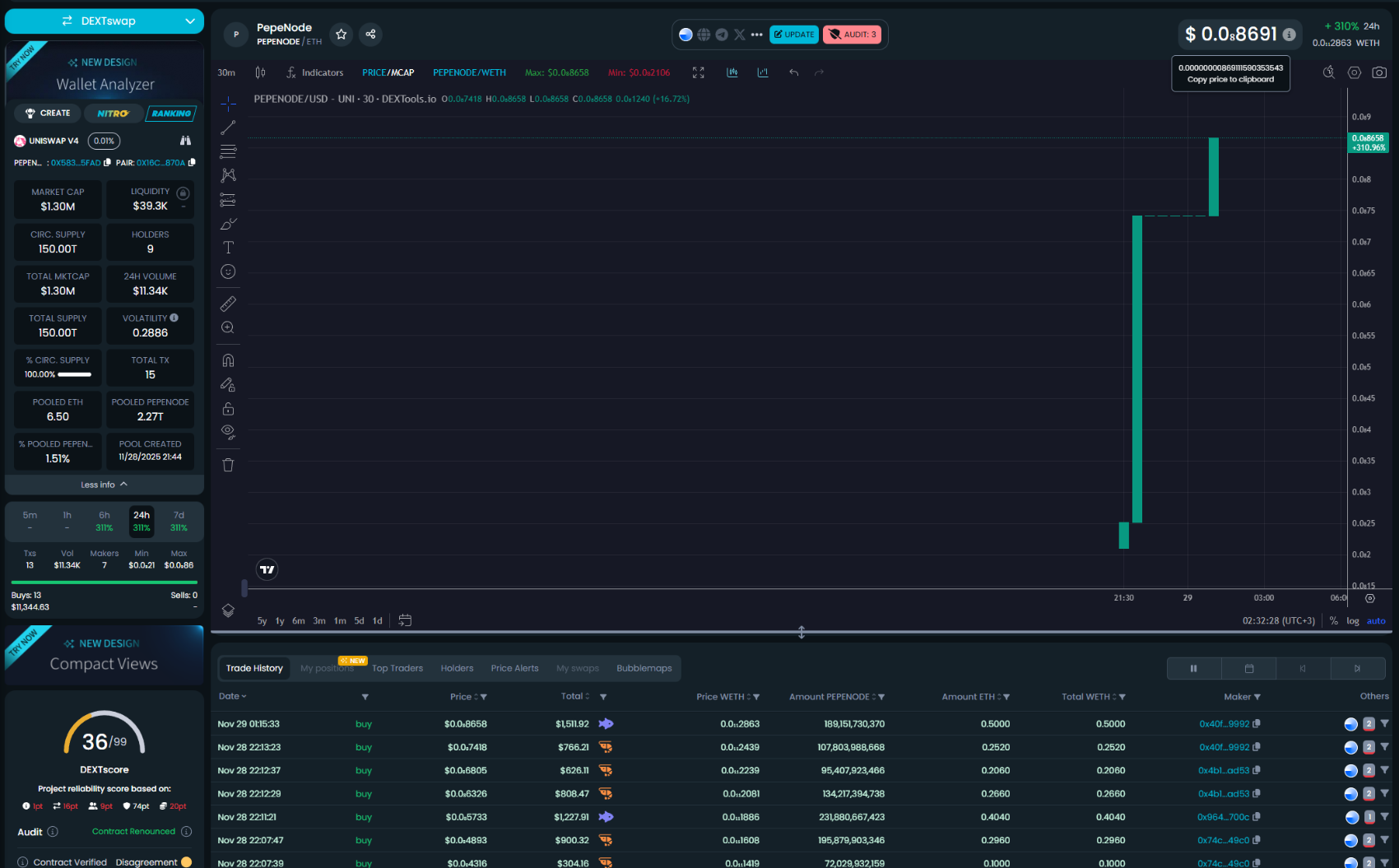Take a chart snapshot with camera icon
The width and height of the screenshot is (1399, 868).
click(x=1379, y=72)
